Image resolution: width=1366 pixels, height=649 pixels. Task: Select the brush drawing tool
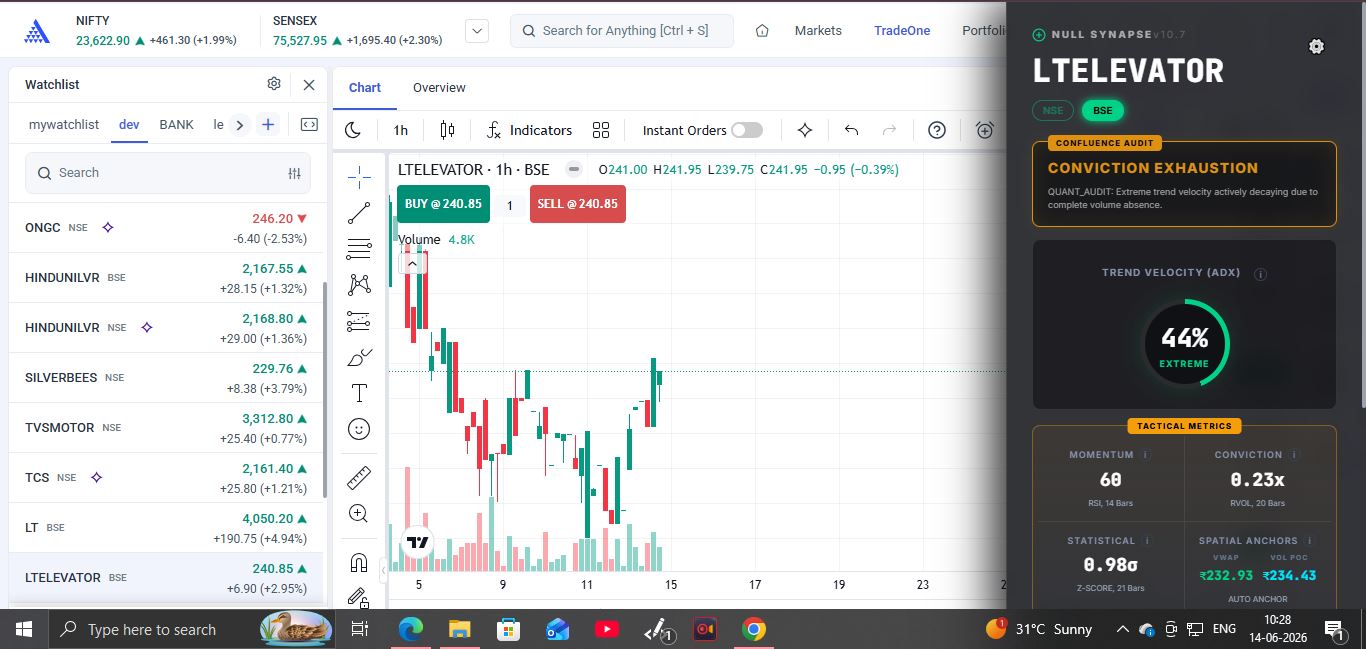359,357
